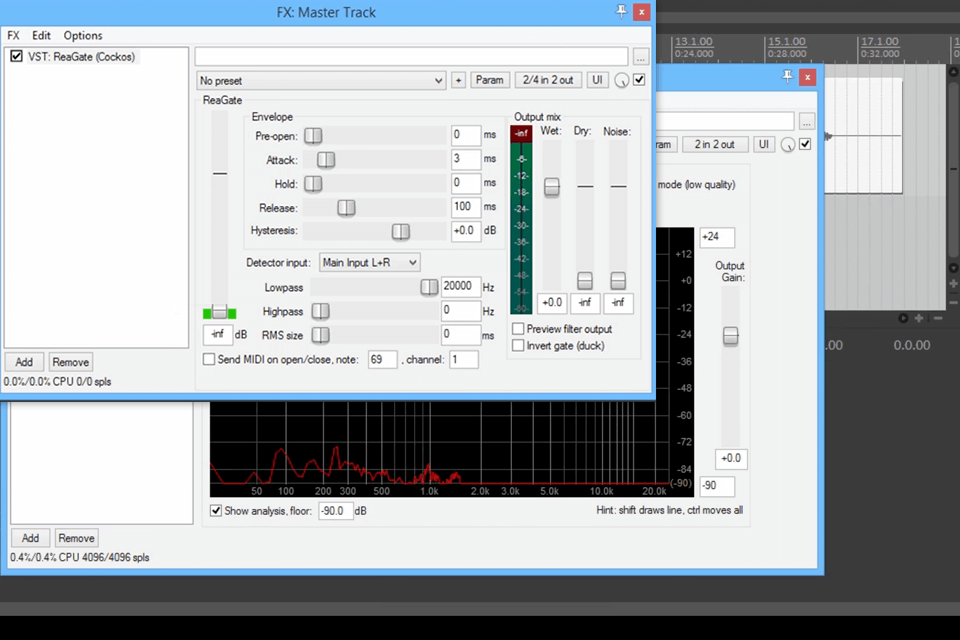Image resolution: width=960 pixels, height=640 pixels.
Task: Click the preset '+' button in ReaGate
Action: point(458,80)
